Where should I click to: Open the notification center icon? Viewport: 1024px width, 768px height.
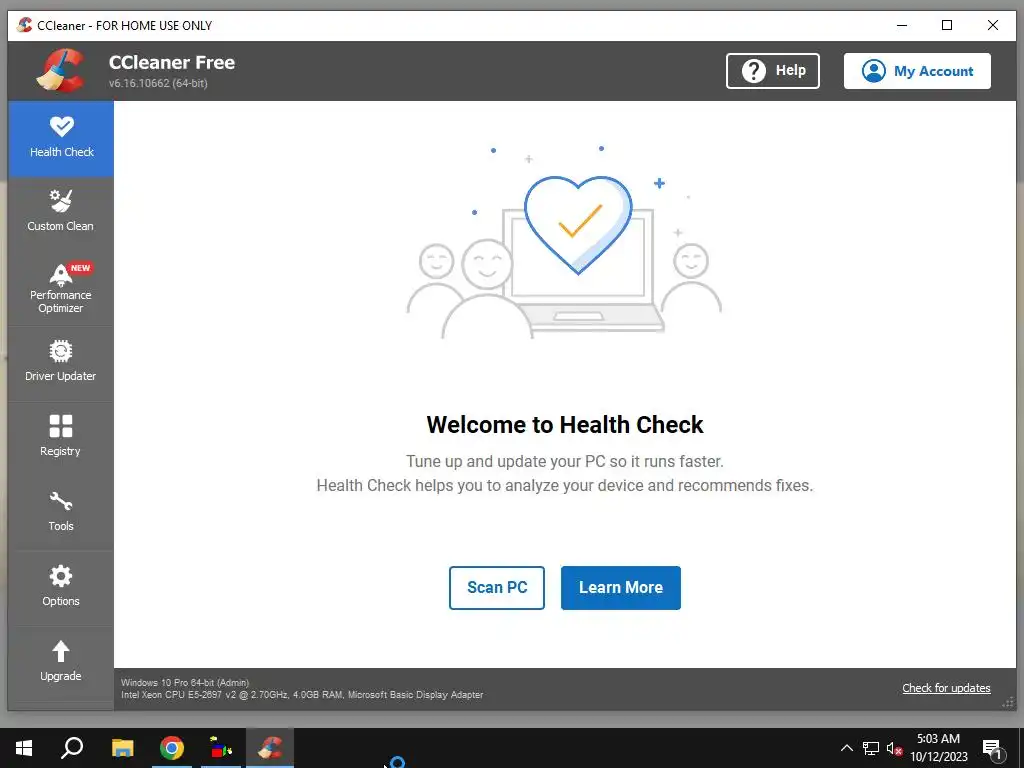click(993, 750)
